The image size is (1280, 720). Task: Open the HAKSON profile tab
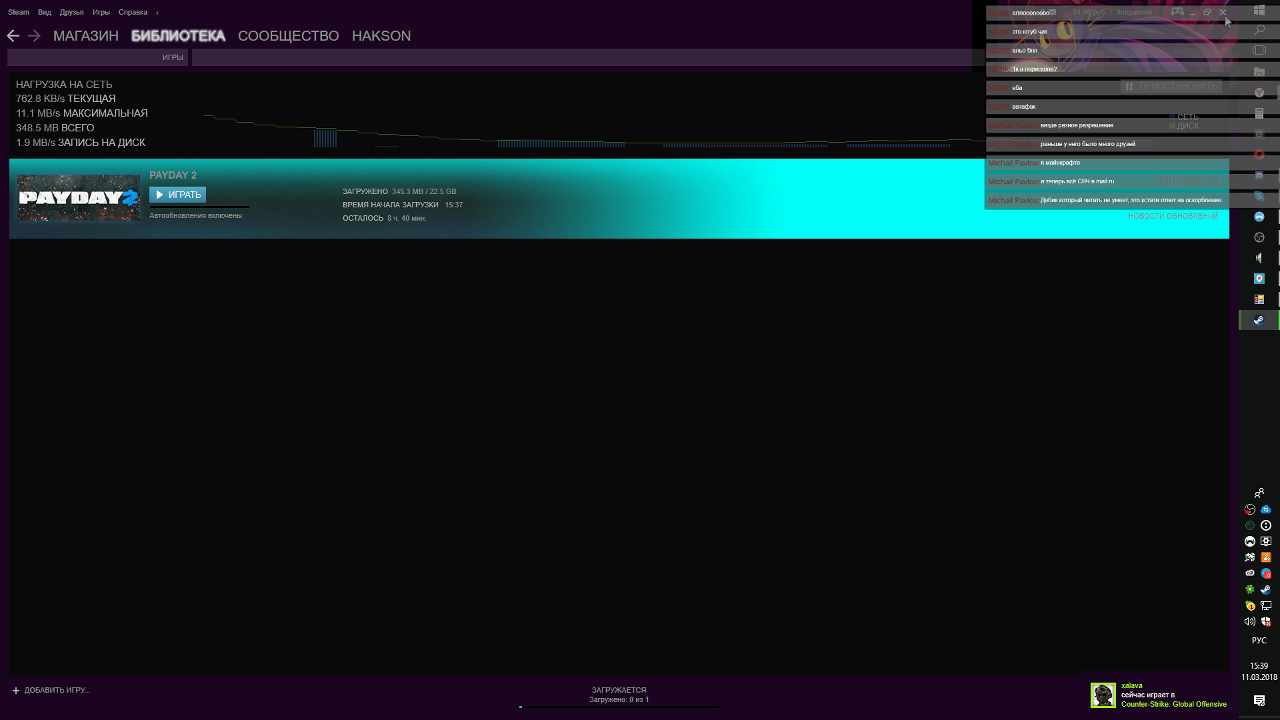pos(381,36)
